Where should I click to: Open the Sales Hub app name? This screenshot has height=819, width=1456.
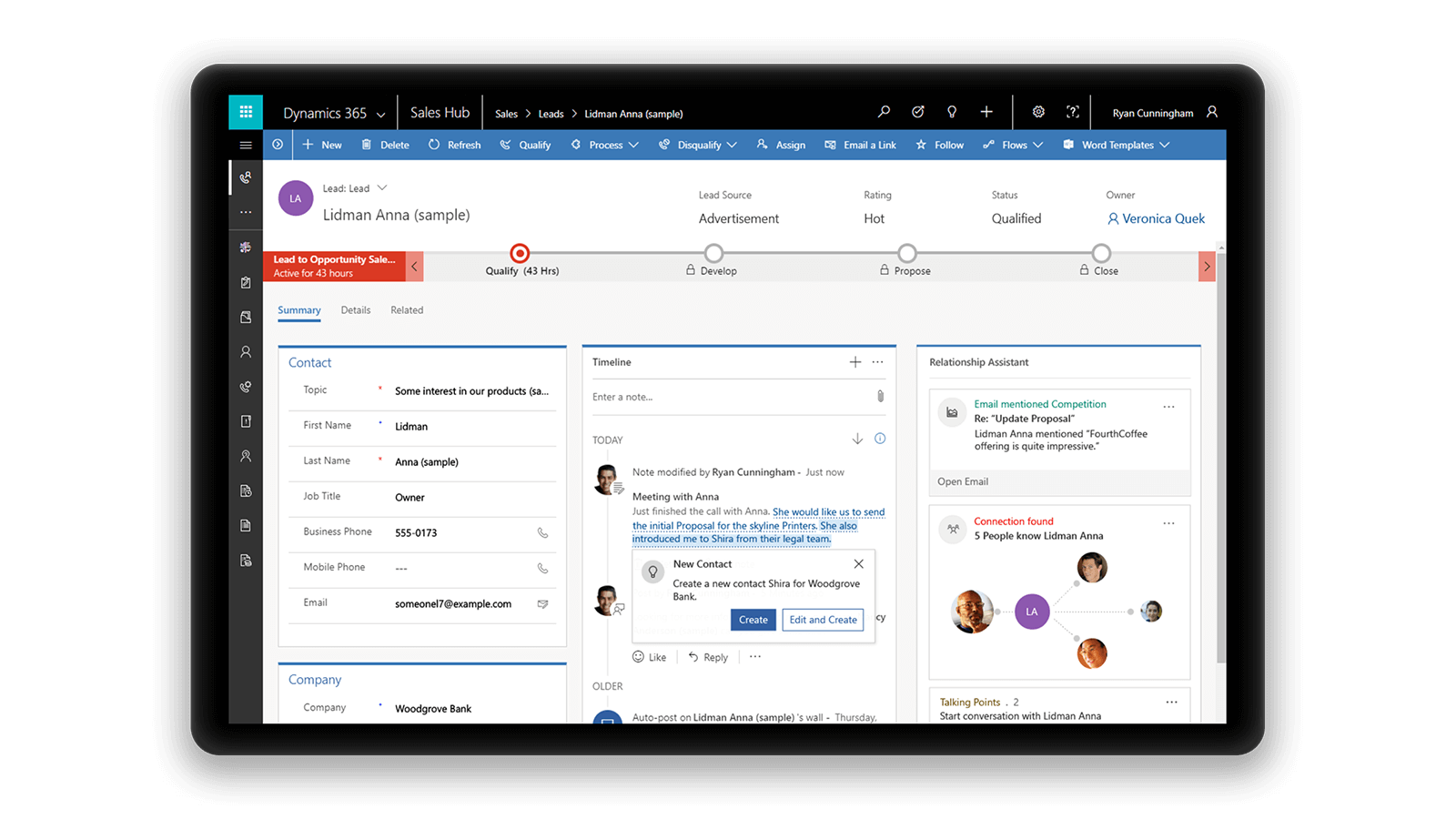click(x=440, y=113)
